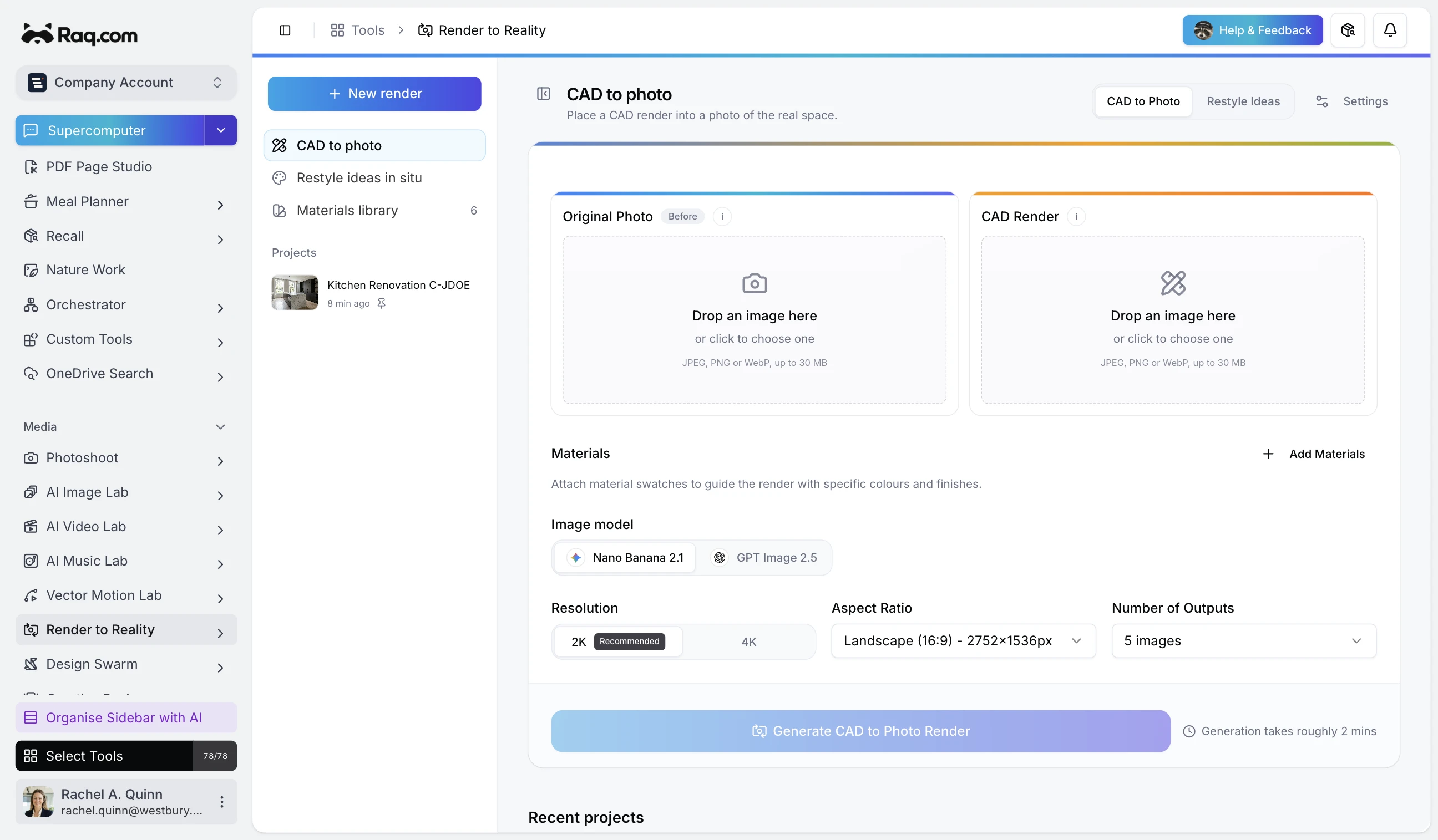Open the Number of Outputs dropdown

1243,641
